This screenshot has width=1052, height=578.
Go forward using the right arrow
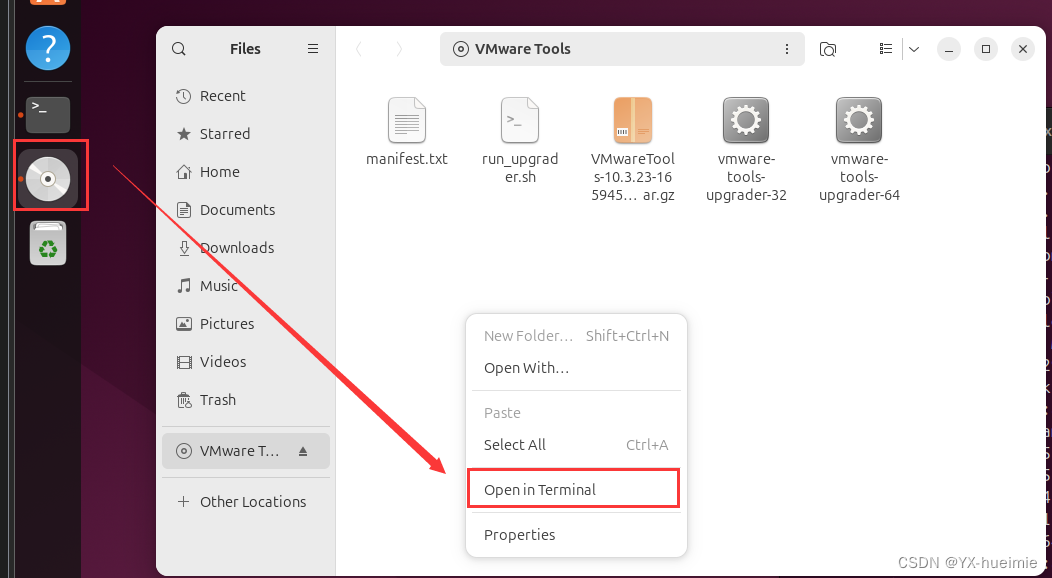(399, 49)
